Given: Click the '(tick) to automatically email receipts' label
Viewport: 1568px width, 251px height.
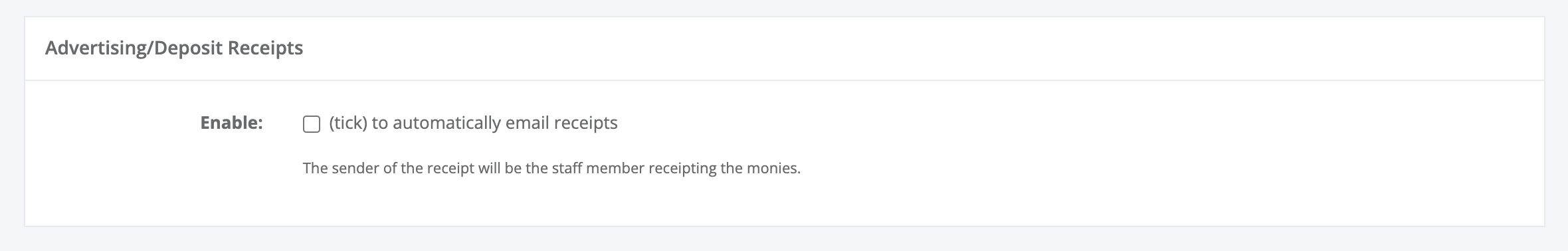Looking at the screenshot, I should click(473, 124).
